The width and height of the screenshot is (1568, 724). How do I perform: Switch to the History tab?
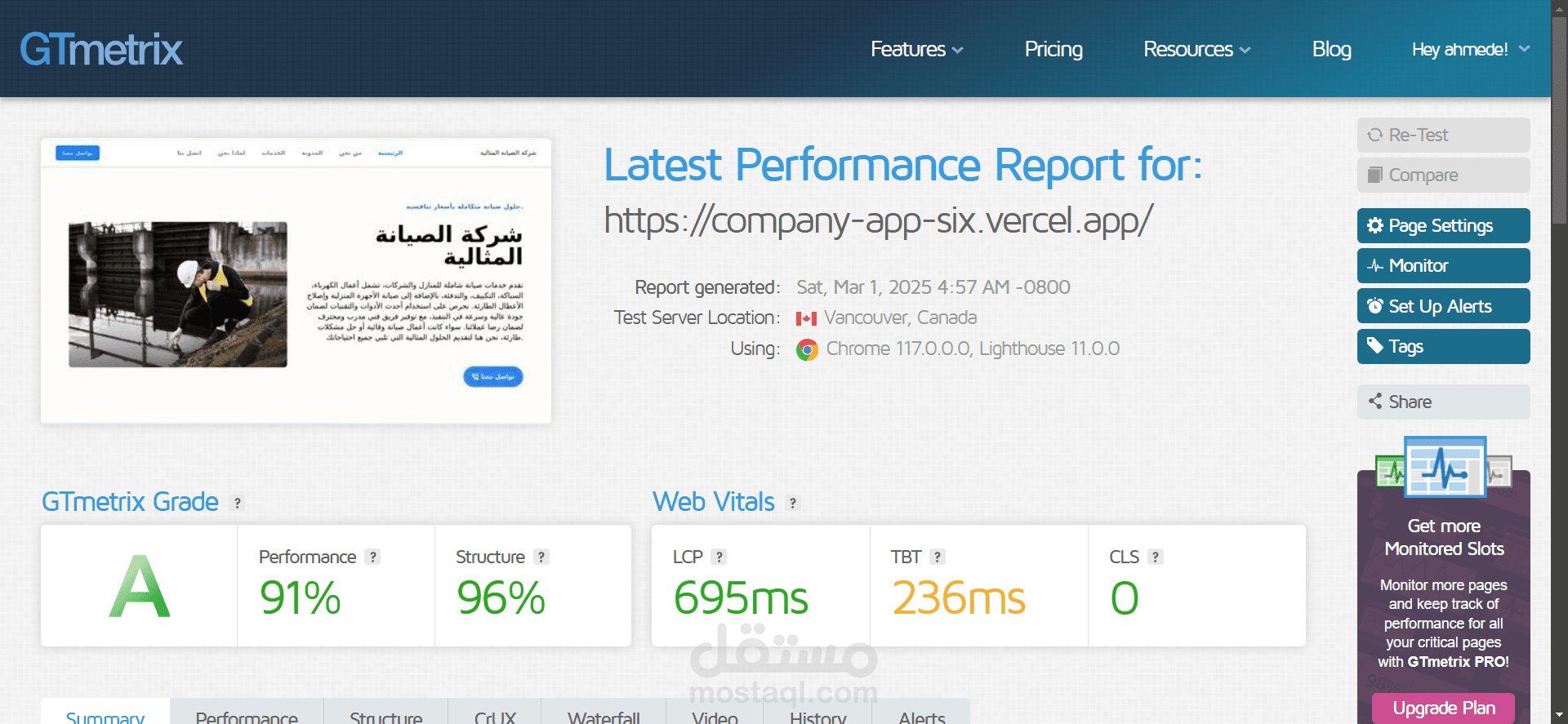coord(817,713)
